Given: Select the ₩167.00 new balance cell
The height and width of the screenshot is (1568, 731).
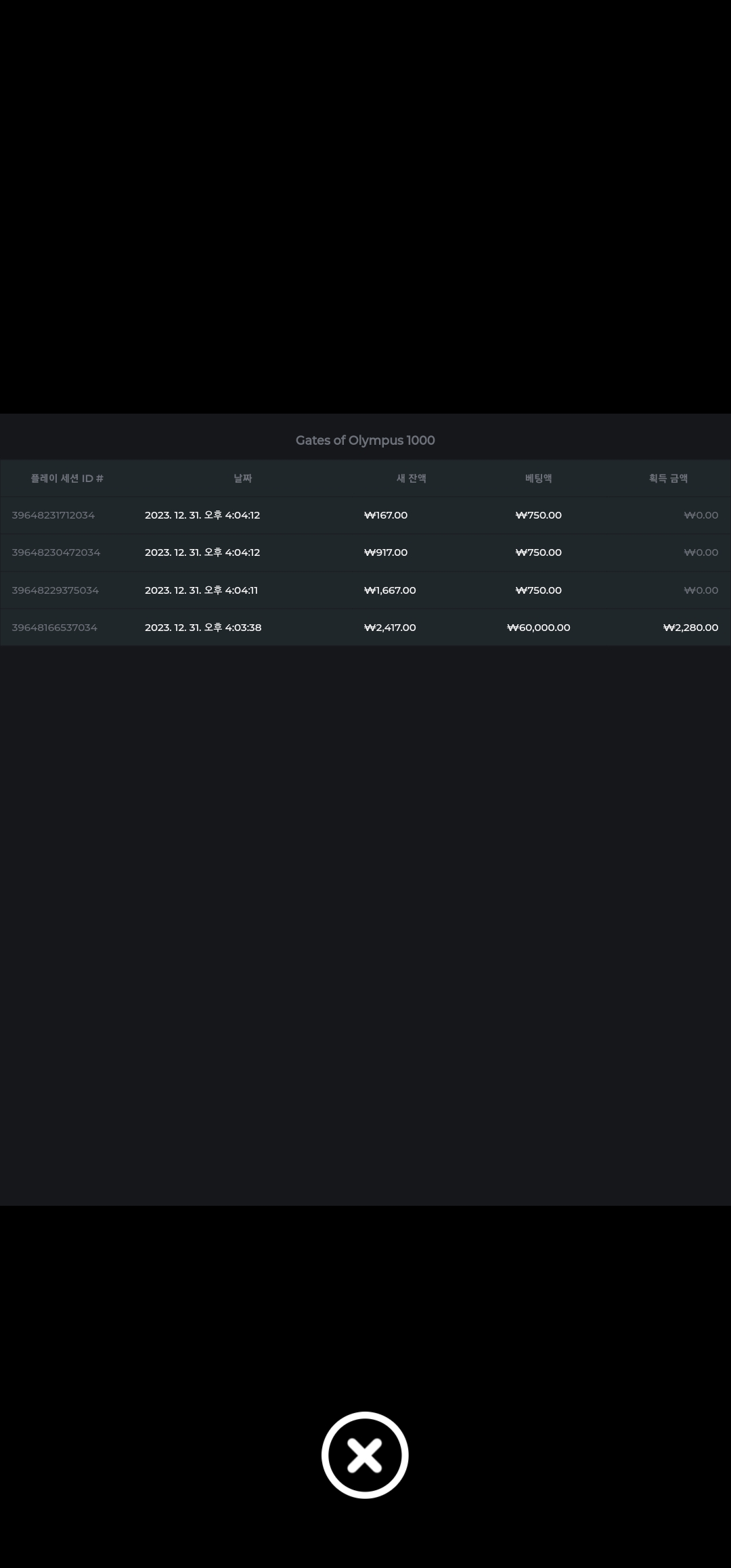Looking at the screenshot, I should pos(386,515).
